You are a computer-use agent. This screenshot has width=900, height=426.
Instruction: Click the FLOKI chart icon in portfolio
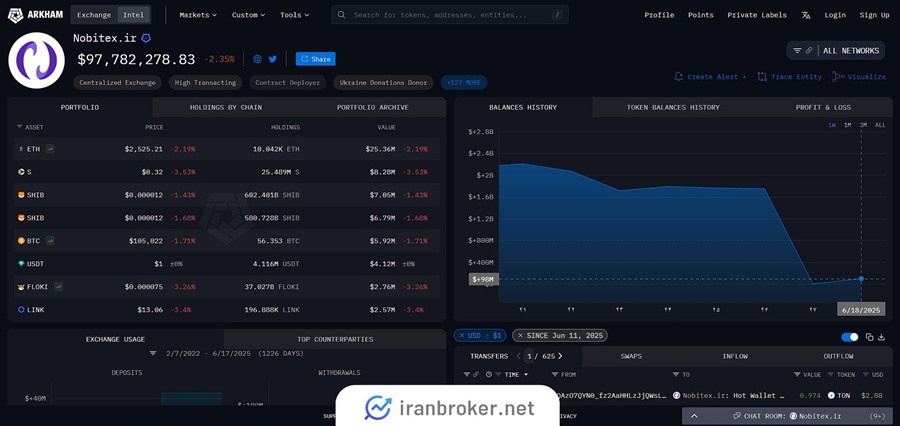[59, 286]
